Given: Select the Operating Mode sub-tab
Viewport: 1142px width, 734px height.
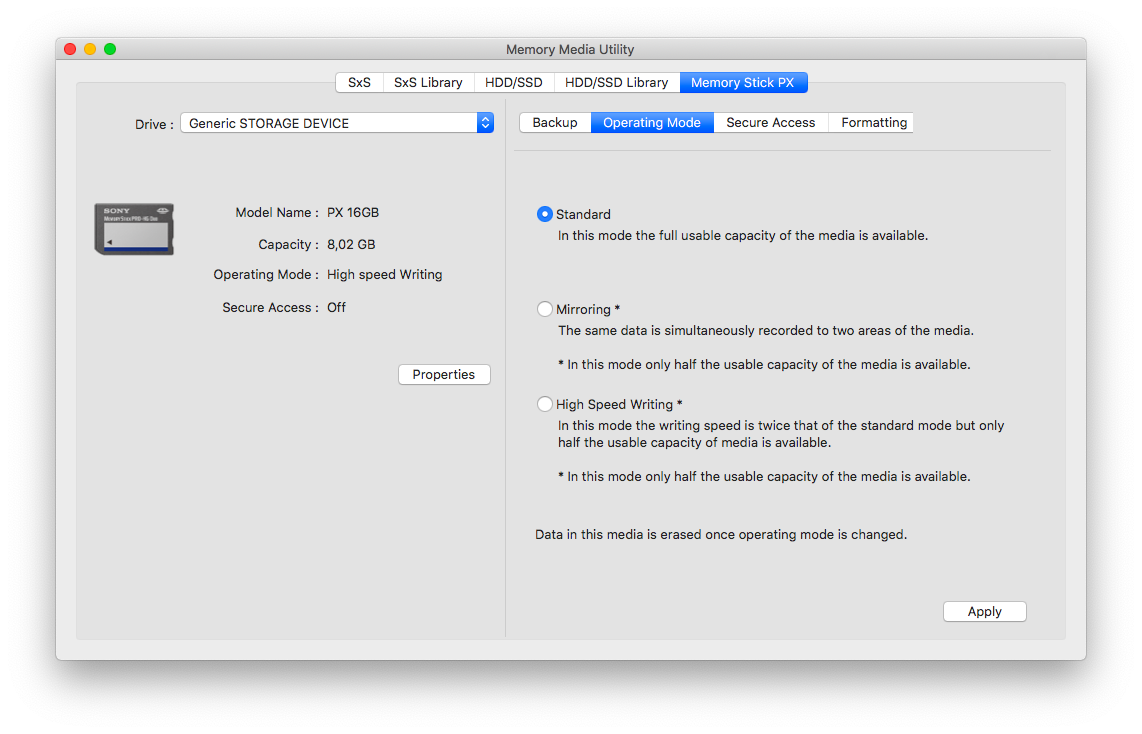Looking at the screenshot, I should pyautogui.click(x=652, y=122).
